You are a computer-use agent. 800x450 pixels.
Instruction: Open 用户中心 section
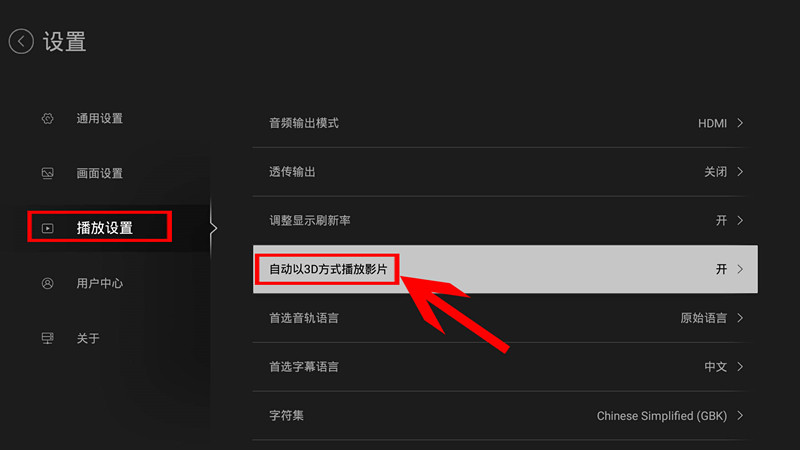click(99, 283)
